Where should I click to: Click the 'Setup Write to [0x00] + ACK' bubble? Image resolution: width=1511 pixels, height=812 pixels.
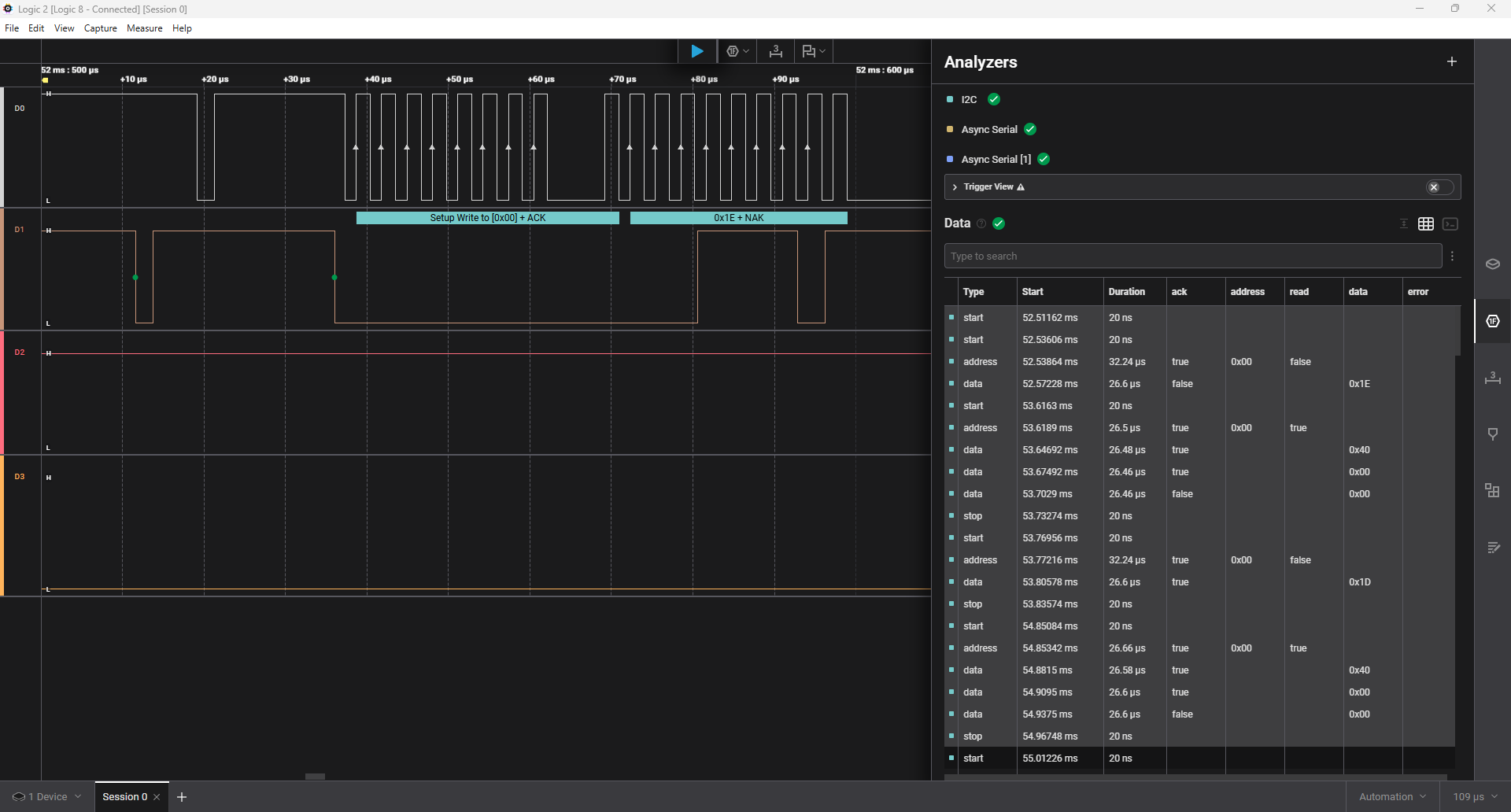[x=488, y=218]
